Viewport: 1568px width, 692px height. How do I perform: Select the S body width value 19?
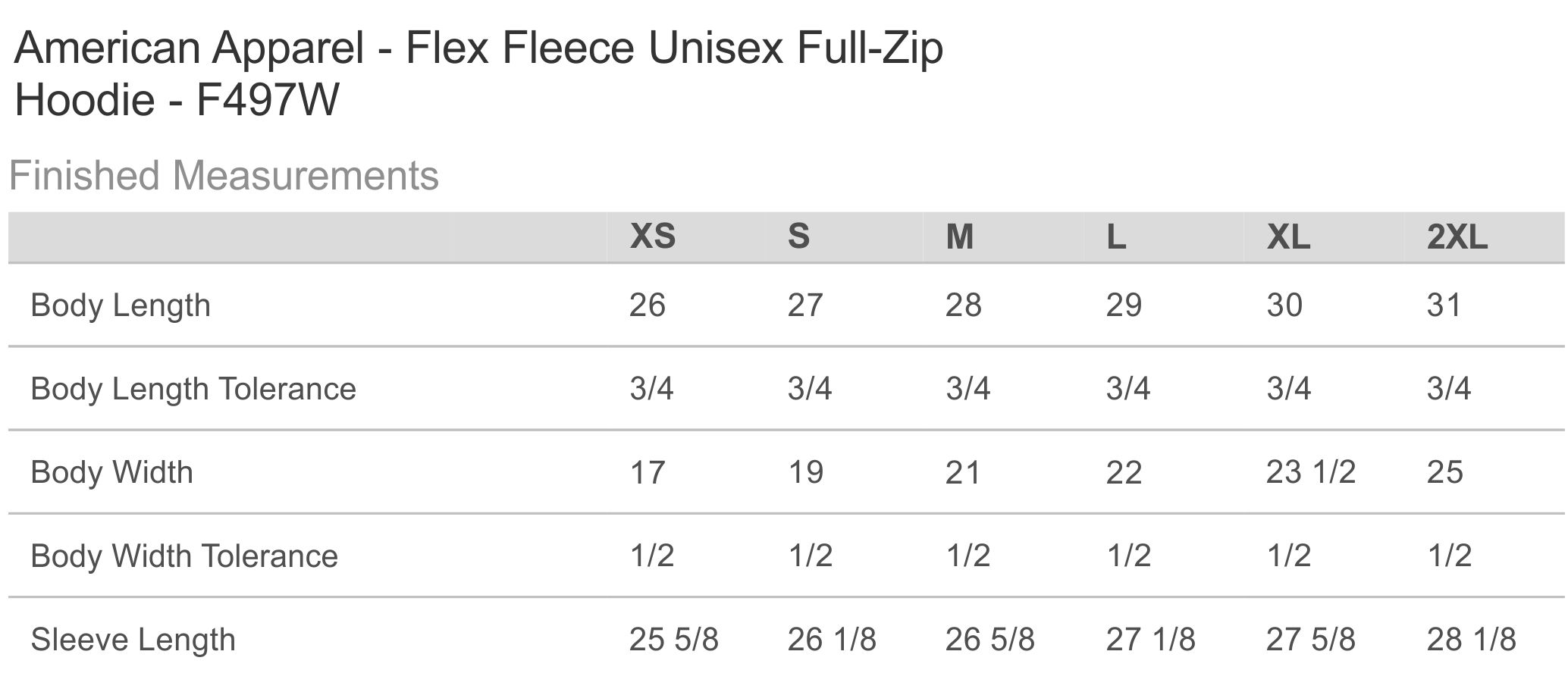tap(805, 472)
